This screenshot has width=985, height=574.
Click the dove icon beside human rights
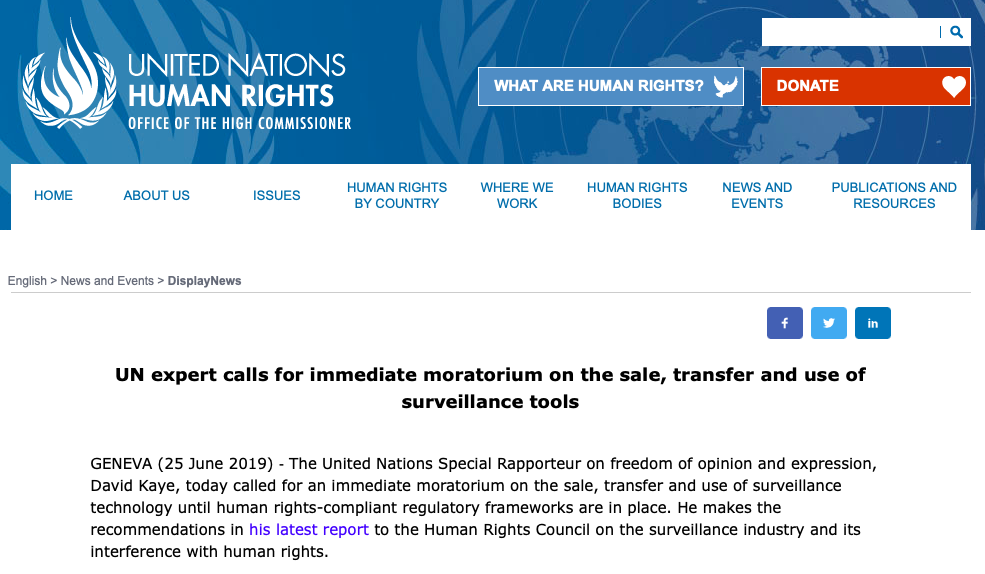tap(726, 86)
